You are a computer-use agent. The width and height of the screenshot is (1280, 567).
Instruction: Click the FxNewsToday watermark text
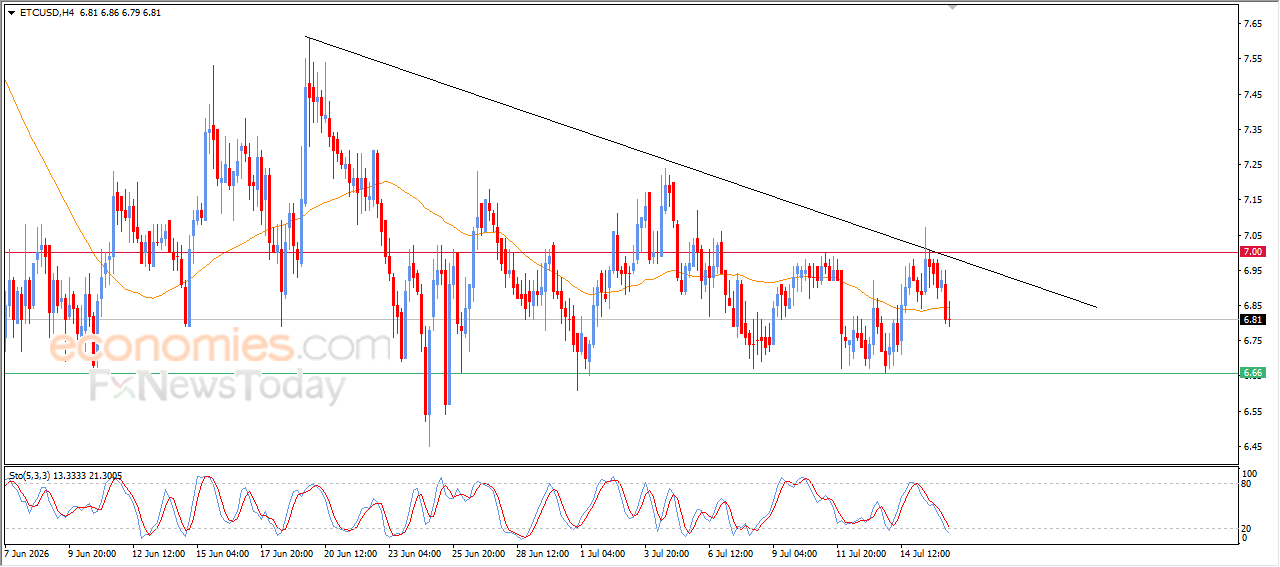pos(218,386)
